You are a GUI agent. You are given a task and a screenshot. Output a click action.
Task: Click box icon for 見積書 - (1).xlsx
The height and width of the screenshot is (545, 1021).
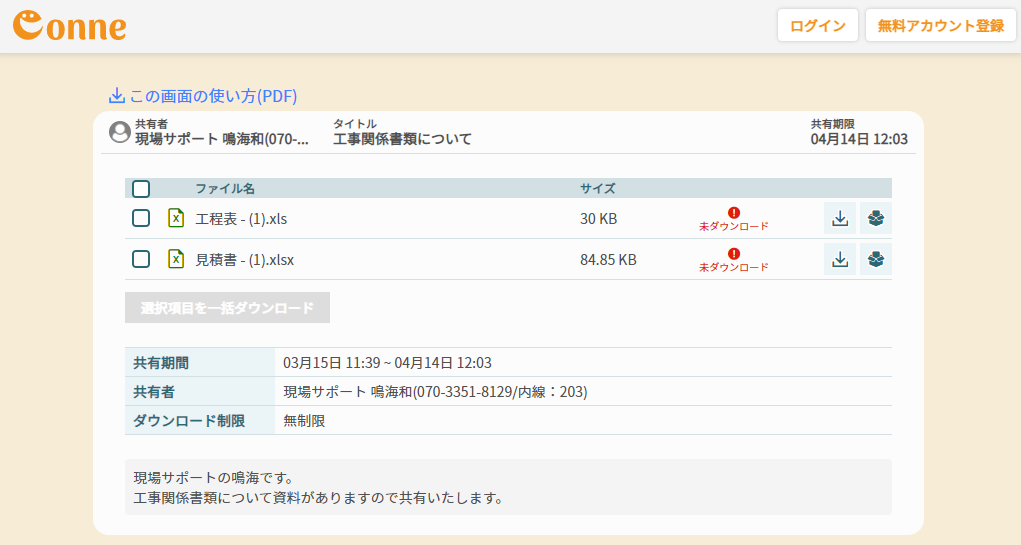pos(876,259)
